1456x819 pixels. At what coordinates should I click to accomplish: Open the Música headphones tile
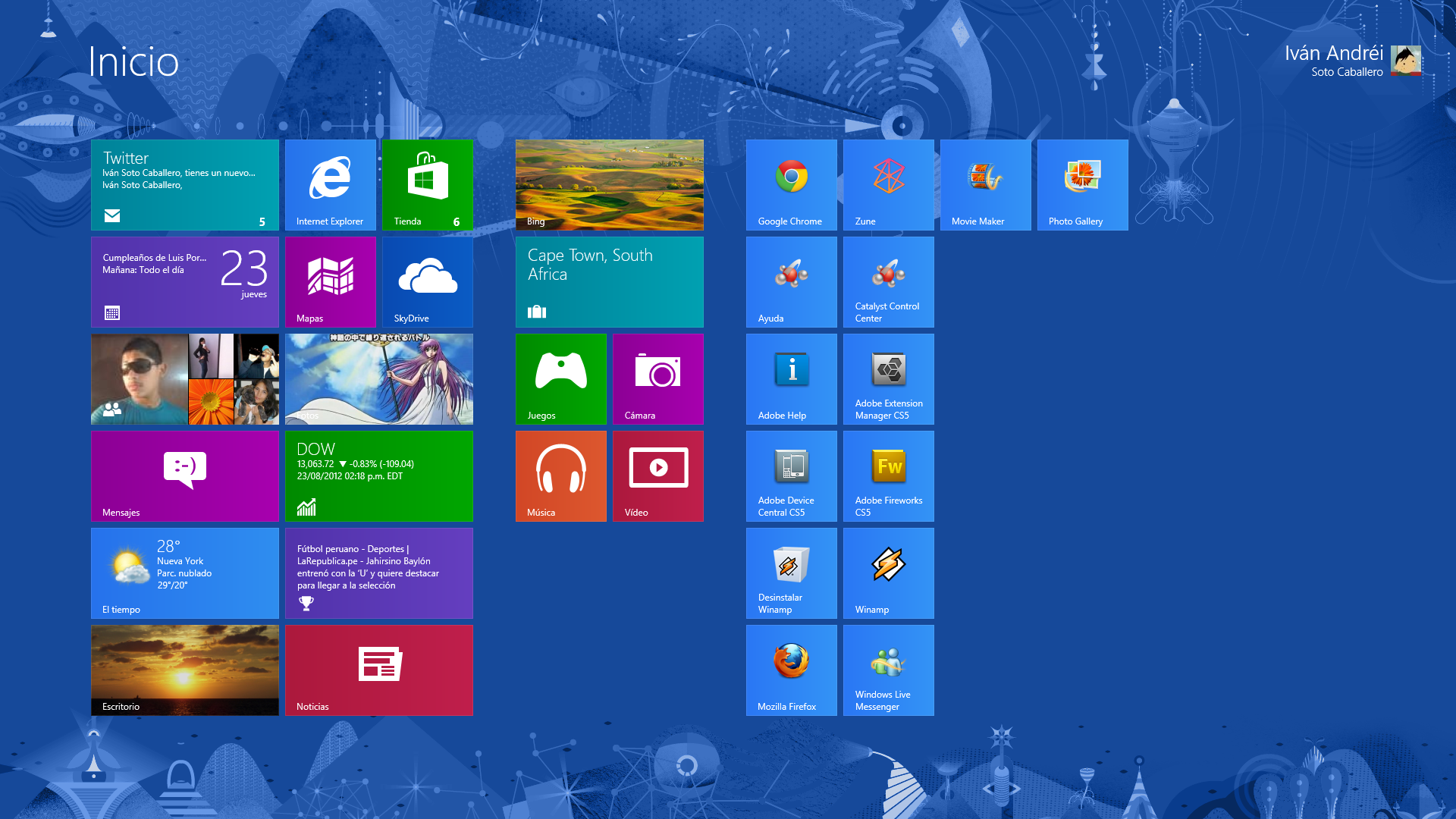pos(561,476)
